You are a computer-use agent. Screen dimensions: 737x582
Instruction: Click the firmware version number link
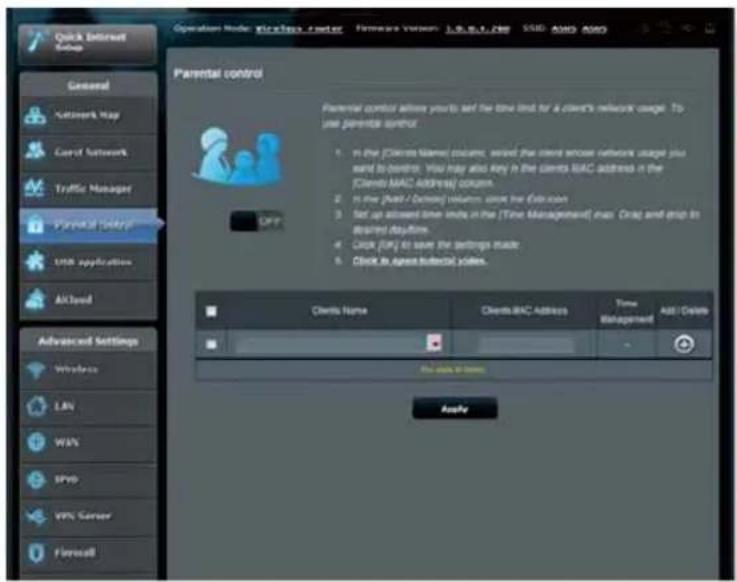point(478,29)
